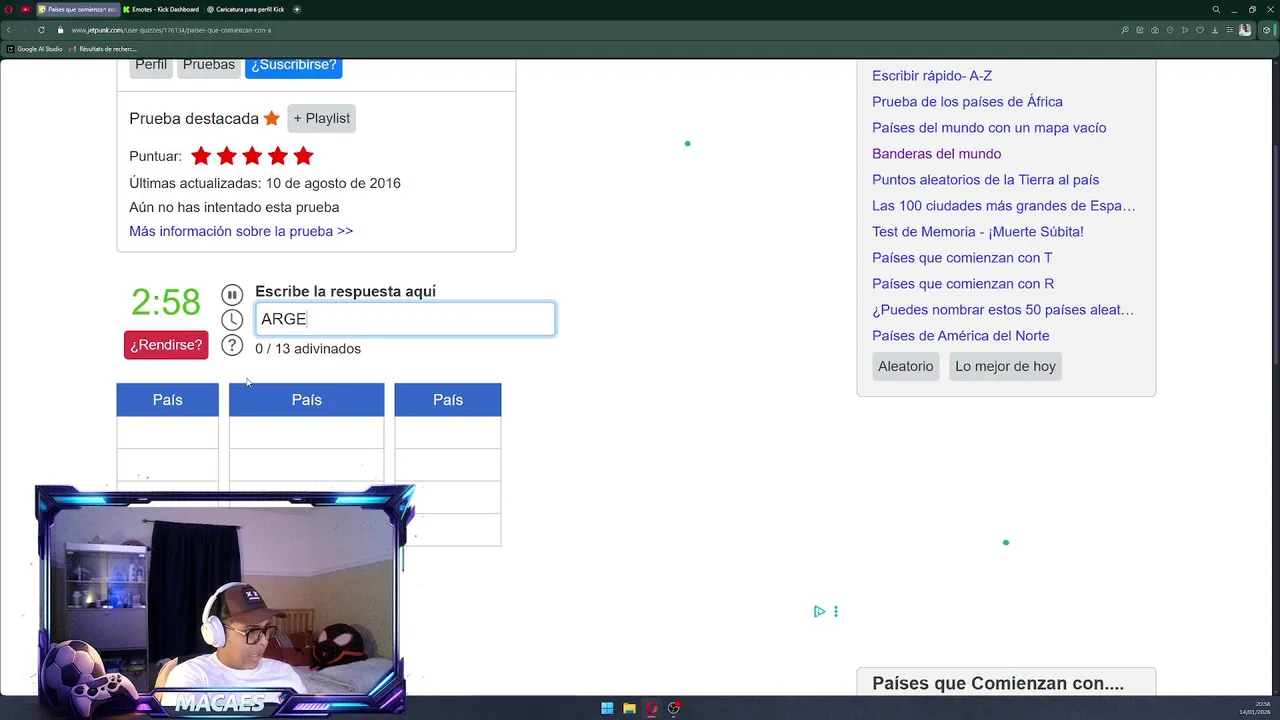1280x720 pixels.
Task: Reload the current page
Action: (x=41, y=30)
